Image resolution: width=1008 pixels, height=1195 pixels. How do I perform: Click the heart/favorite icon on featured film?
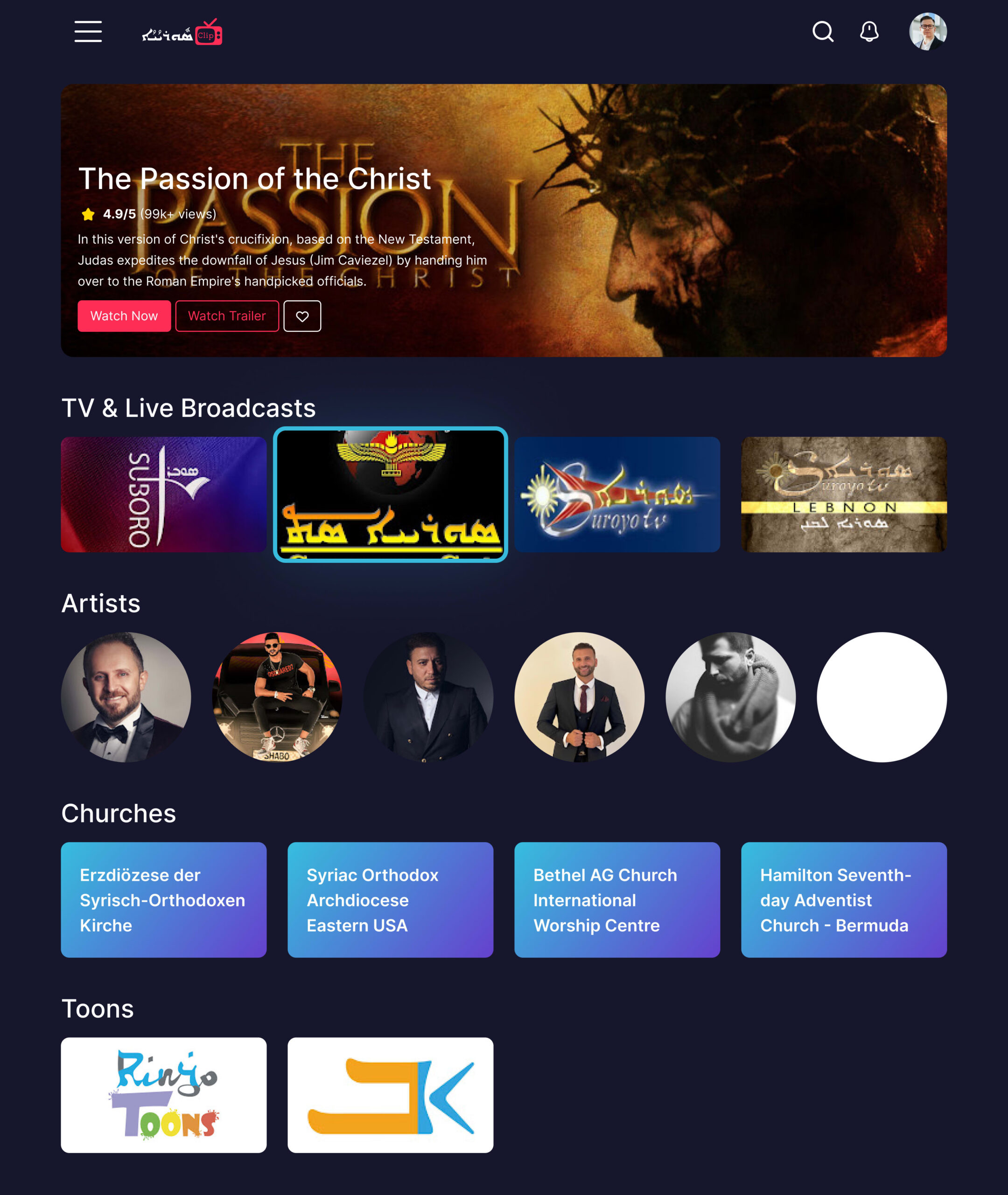[302, 316]
